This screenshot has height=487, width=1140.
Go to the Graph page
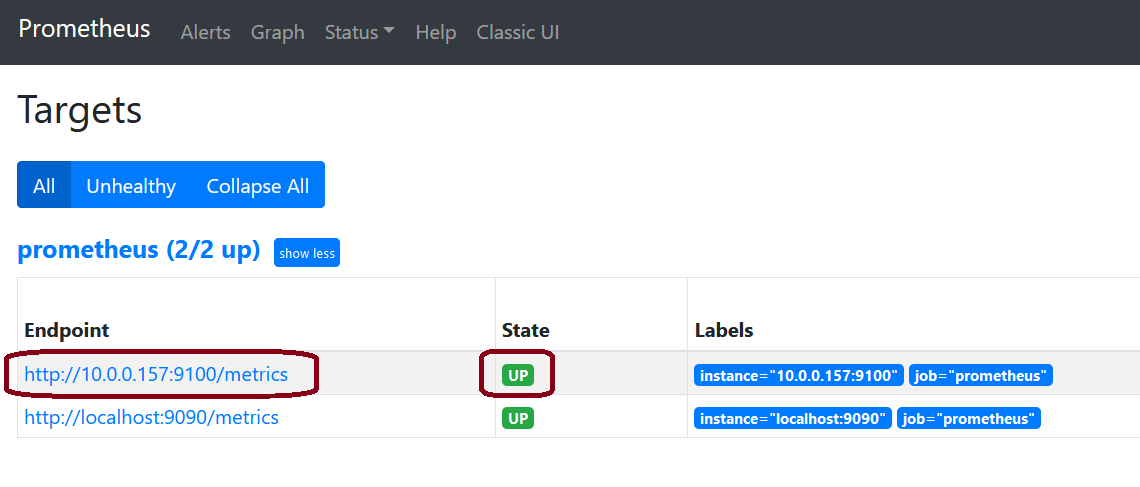(x=277, y=32)
